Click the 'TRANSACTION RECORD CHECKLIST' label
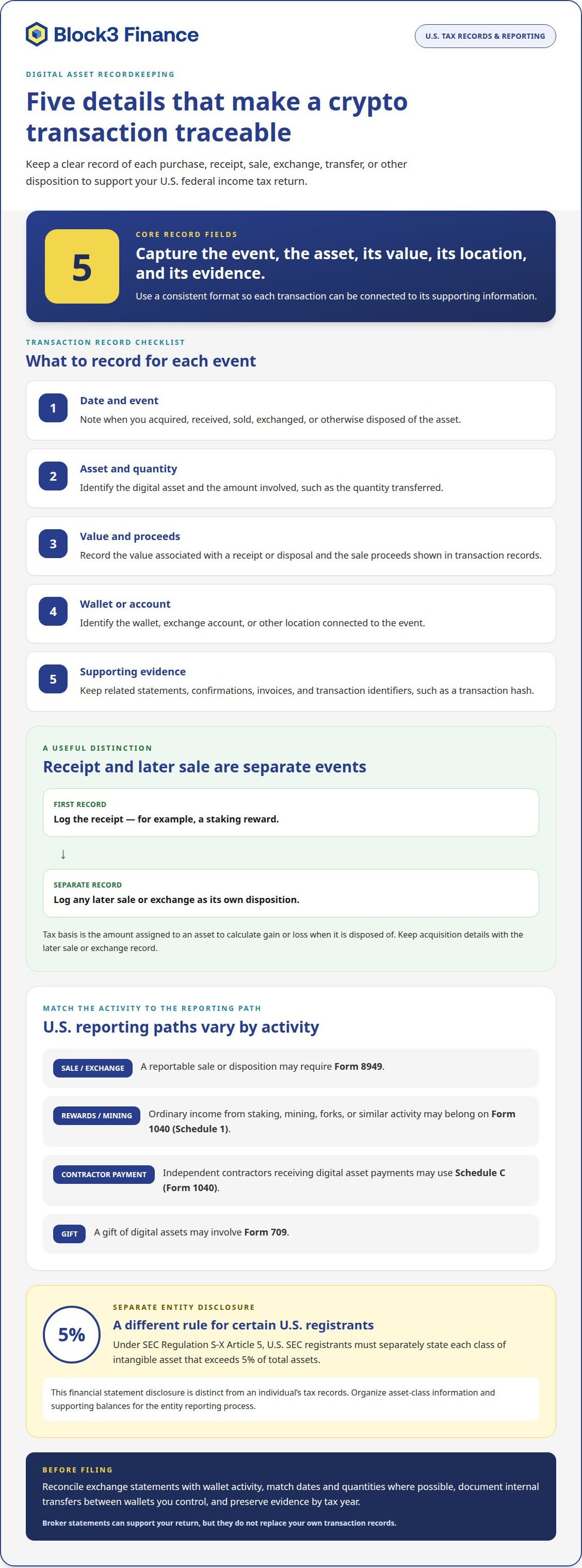This screenshot has width=582, height=1568. 105,342
